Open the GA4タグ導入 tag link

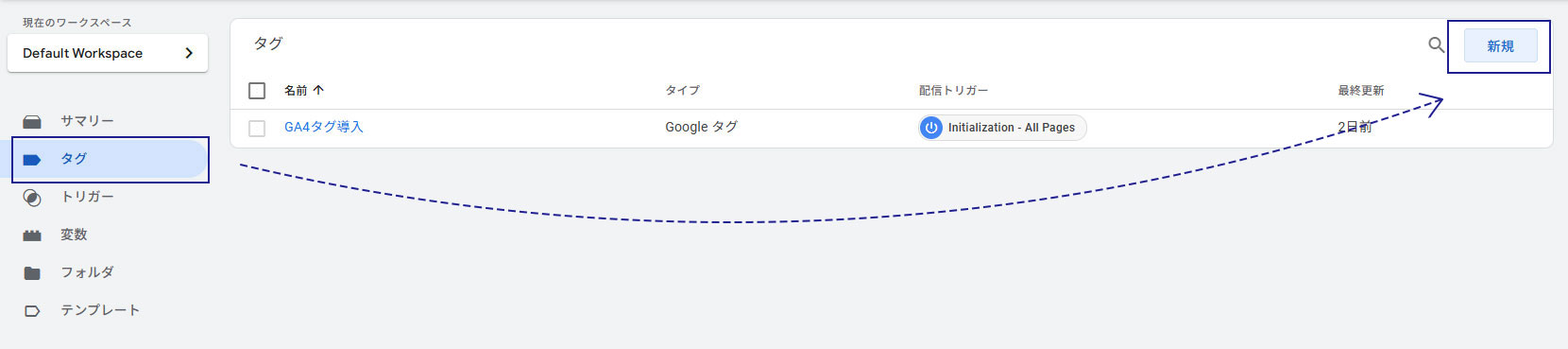pyautogui.click(x=323, y=127)
